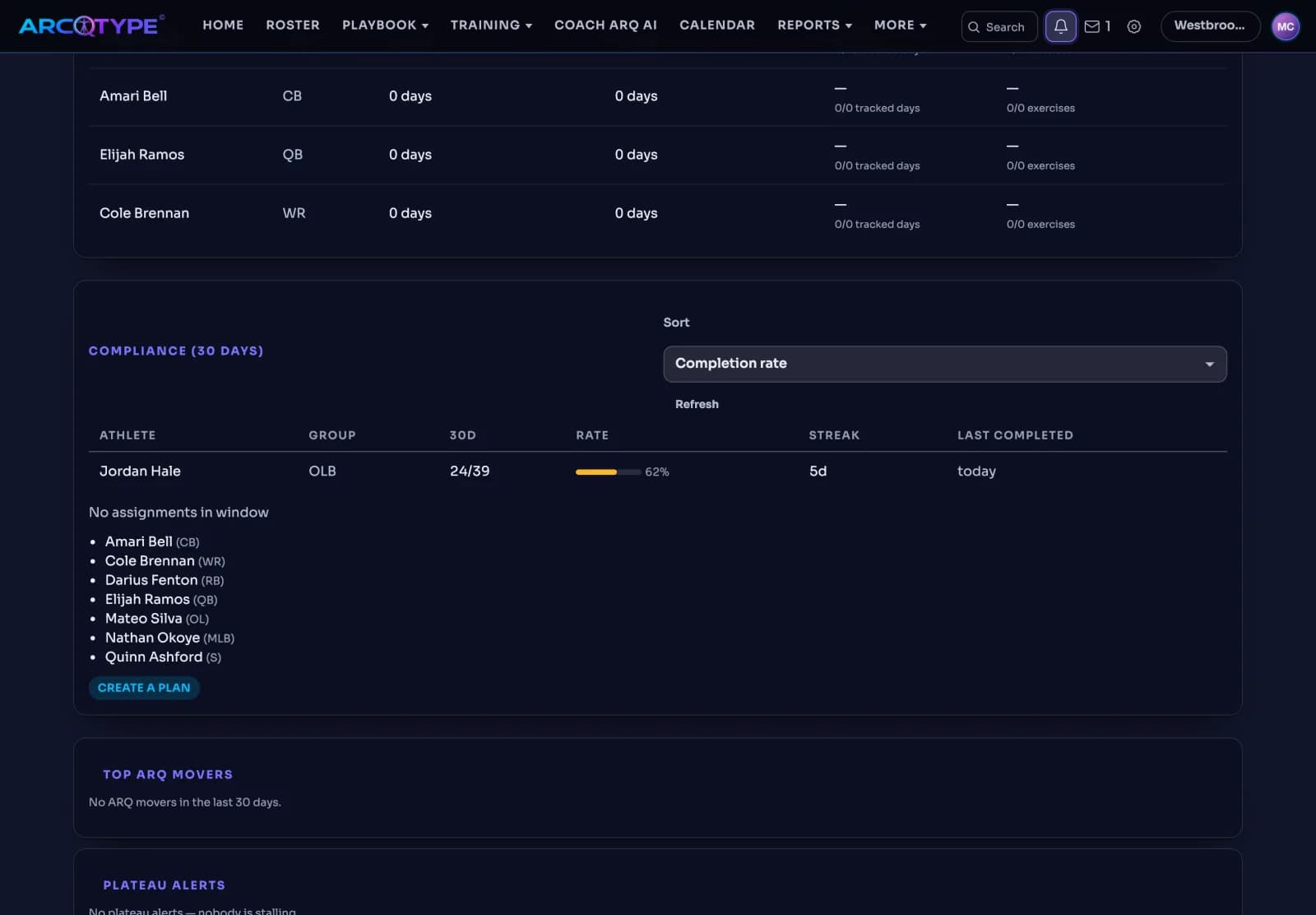This screenshot has height=915, width=1316.
Task: Select Elijah Ramos (QB) list item
Action: 161,599
